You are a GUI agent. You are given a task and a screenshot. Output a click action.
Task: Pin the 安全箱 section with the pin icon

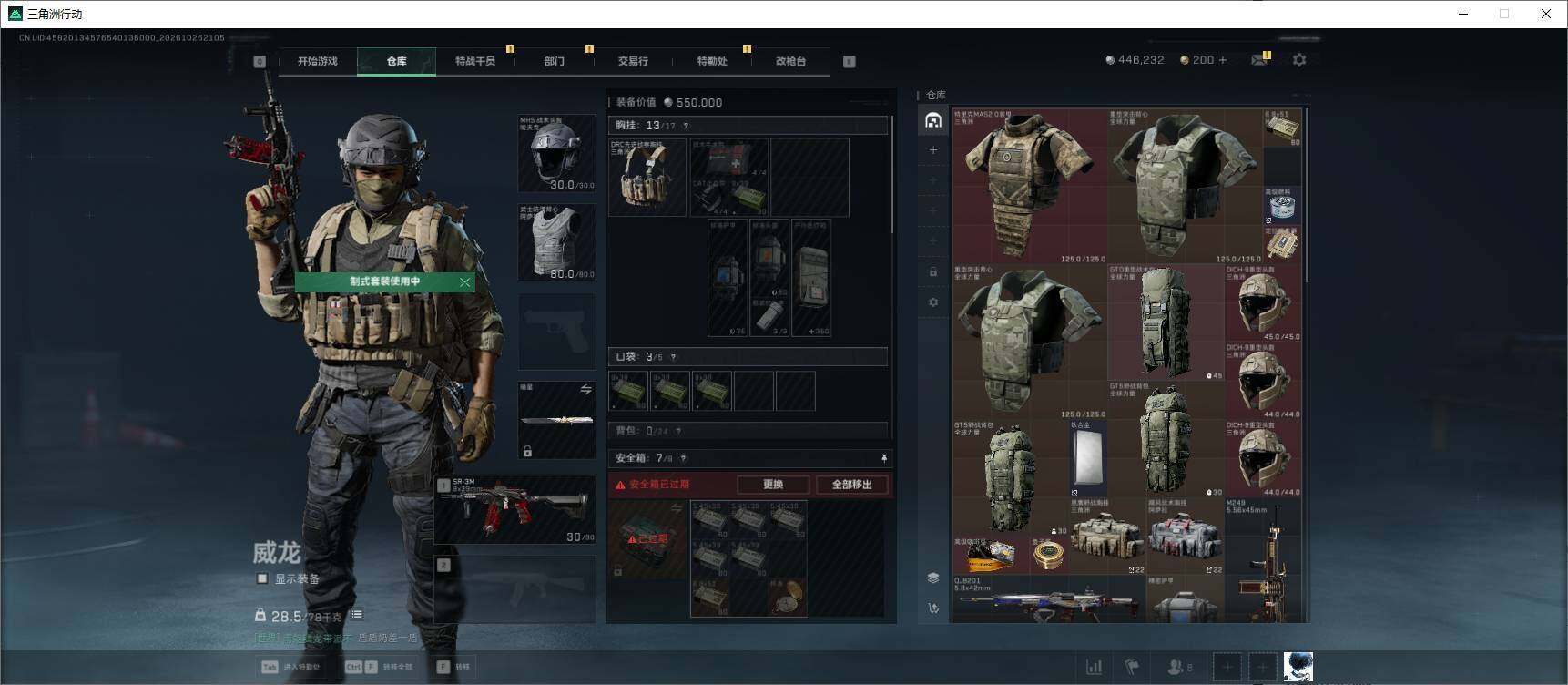click(883, 458)
